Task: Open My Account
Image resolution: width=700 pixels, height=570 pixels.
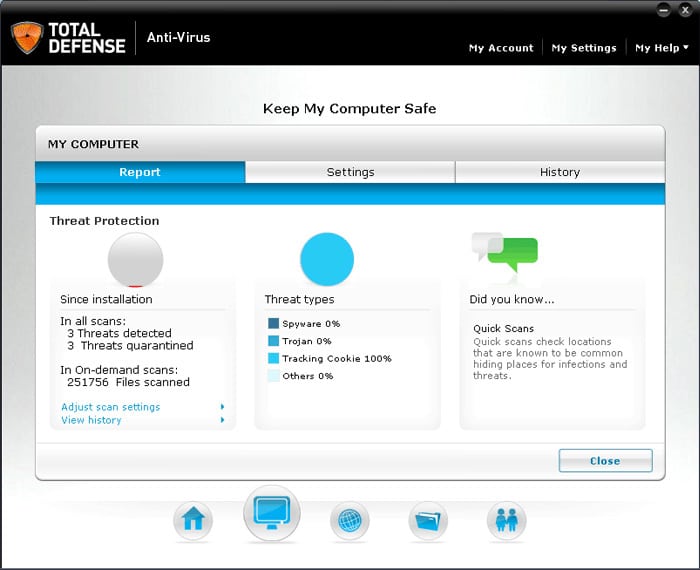Action: click(x=501, y=48)
